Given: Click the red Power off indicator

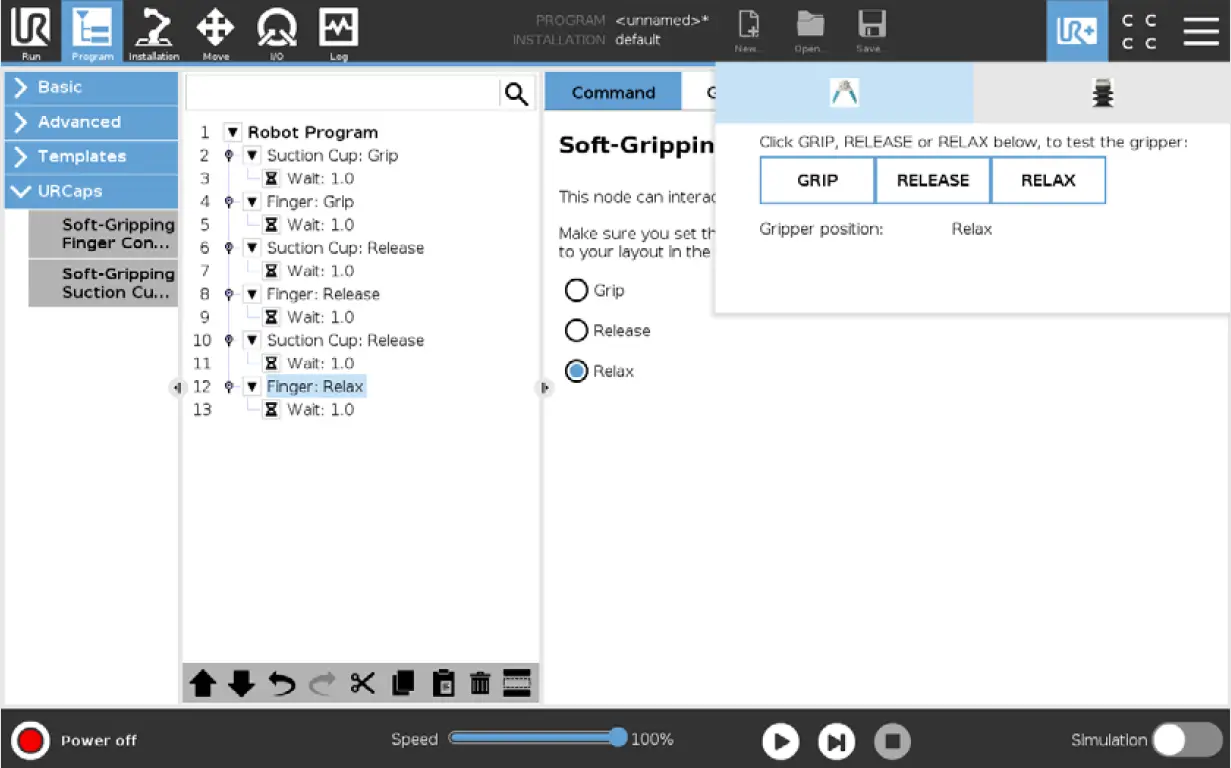Looking at the screenshot, I should click(x=30, y=741).
